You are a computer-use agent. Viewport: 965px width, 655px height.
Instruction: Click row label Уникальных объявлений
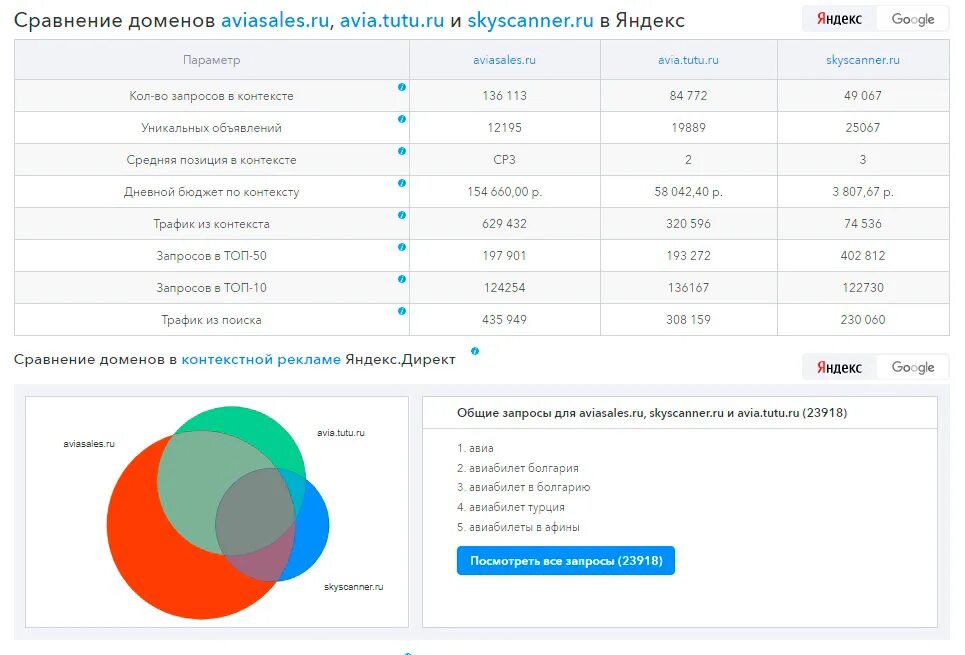[x=211, y=128]
